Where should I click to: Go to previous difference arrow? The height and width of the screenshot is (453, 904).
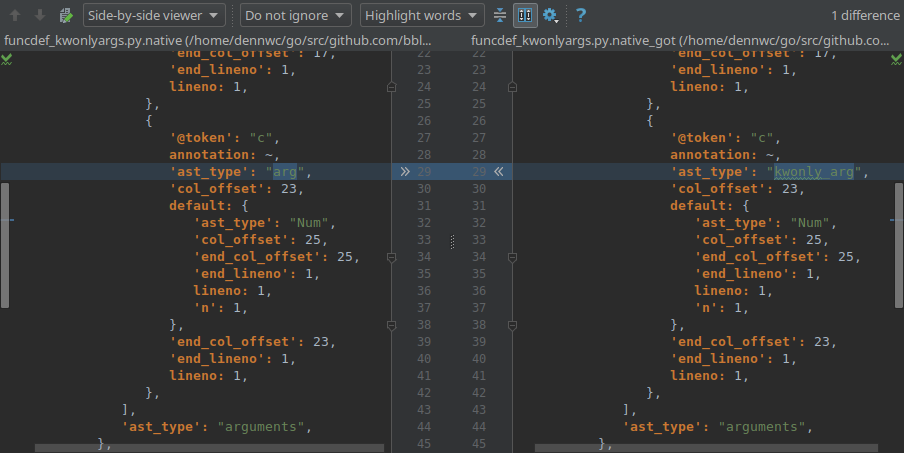[x=15, y=15]
